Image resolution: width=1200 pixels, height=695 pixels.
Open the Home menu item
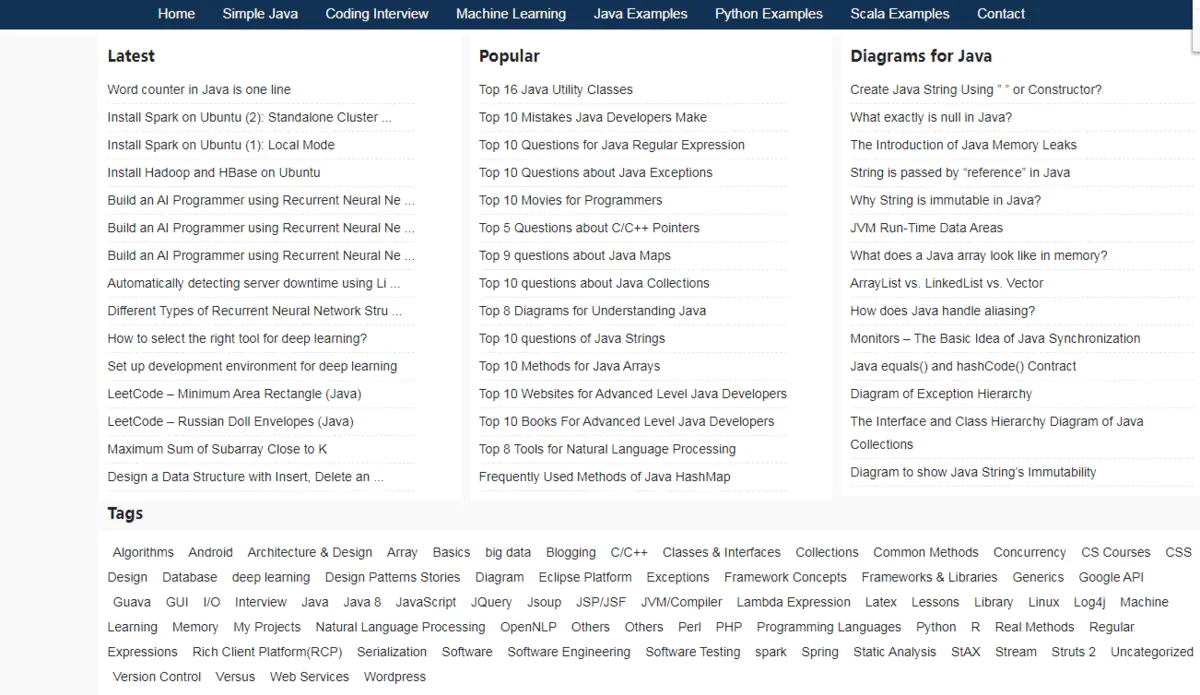click(176, 14)
